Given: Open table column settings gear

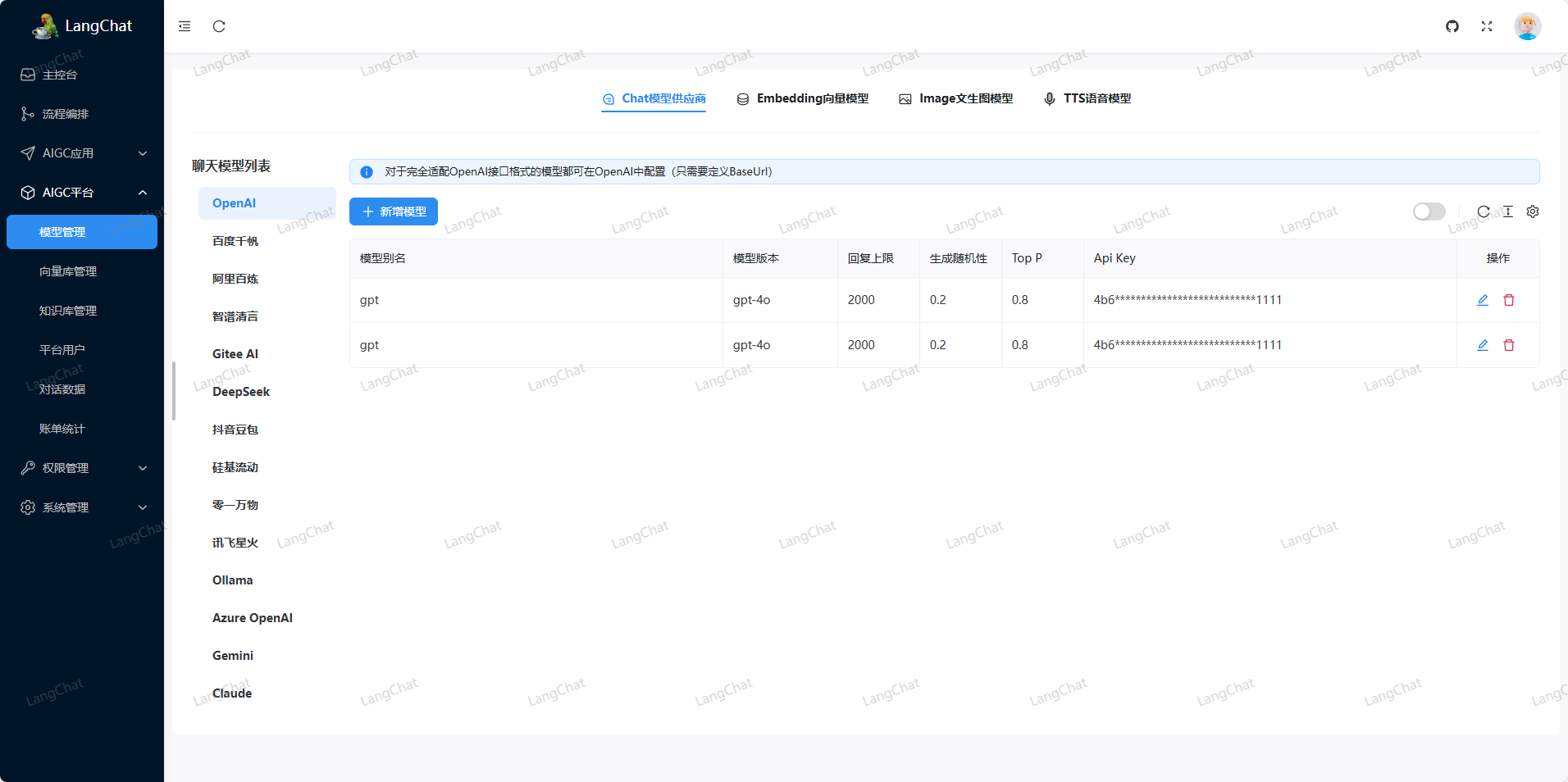Looking at the screenshot, I should tap(1533, 211).
